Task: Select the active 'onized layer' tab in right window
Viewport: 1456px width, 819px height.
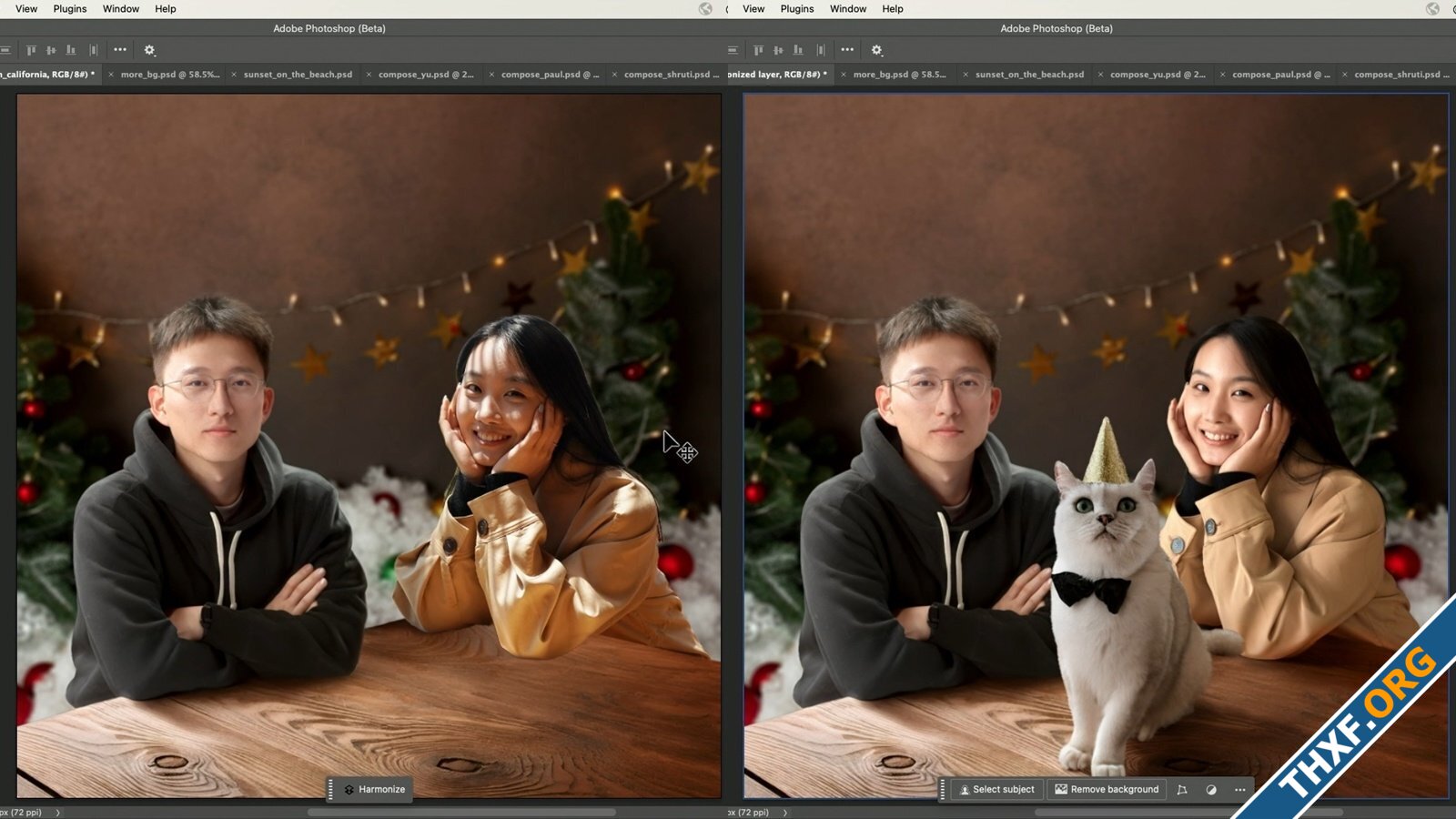Action: coord(777,75)
